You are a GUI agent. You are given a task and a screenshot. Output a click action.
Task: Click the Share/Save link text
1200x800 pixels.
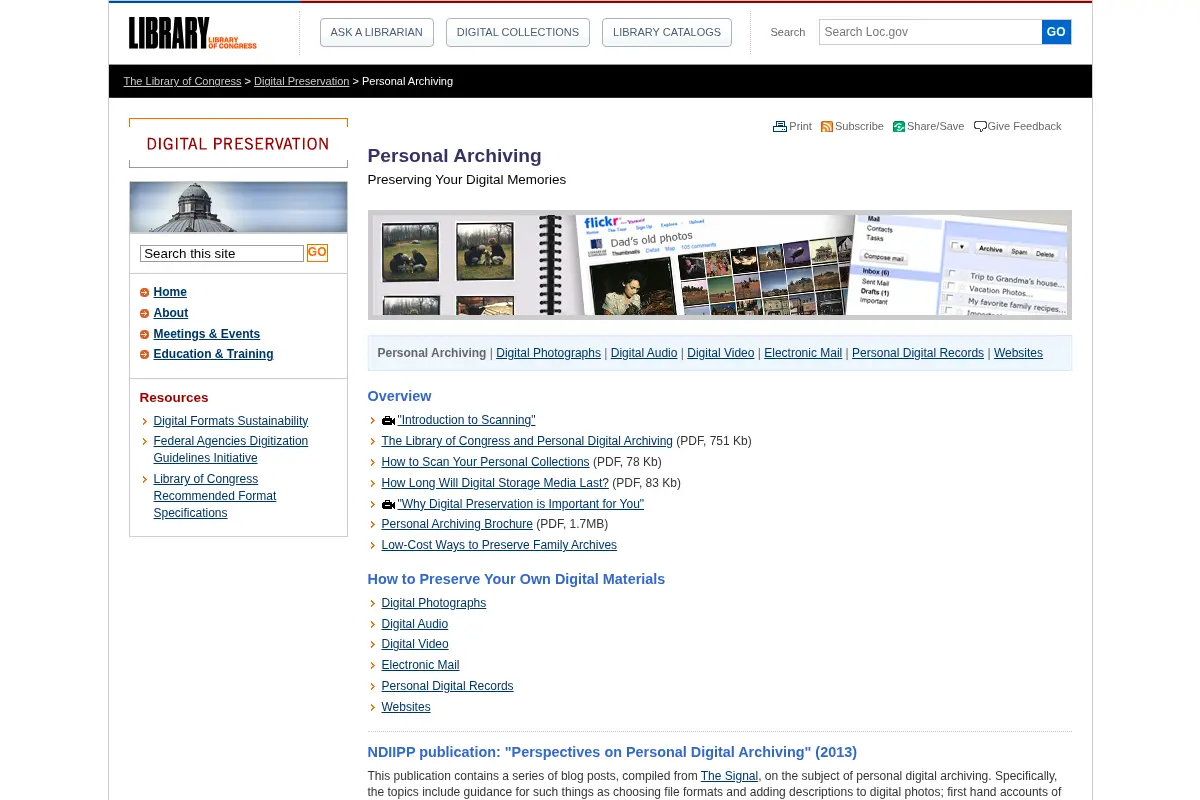(935, 126)
